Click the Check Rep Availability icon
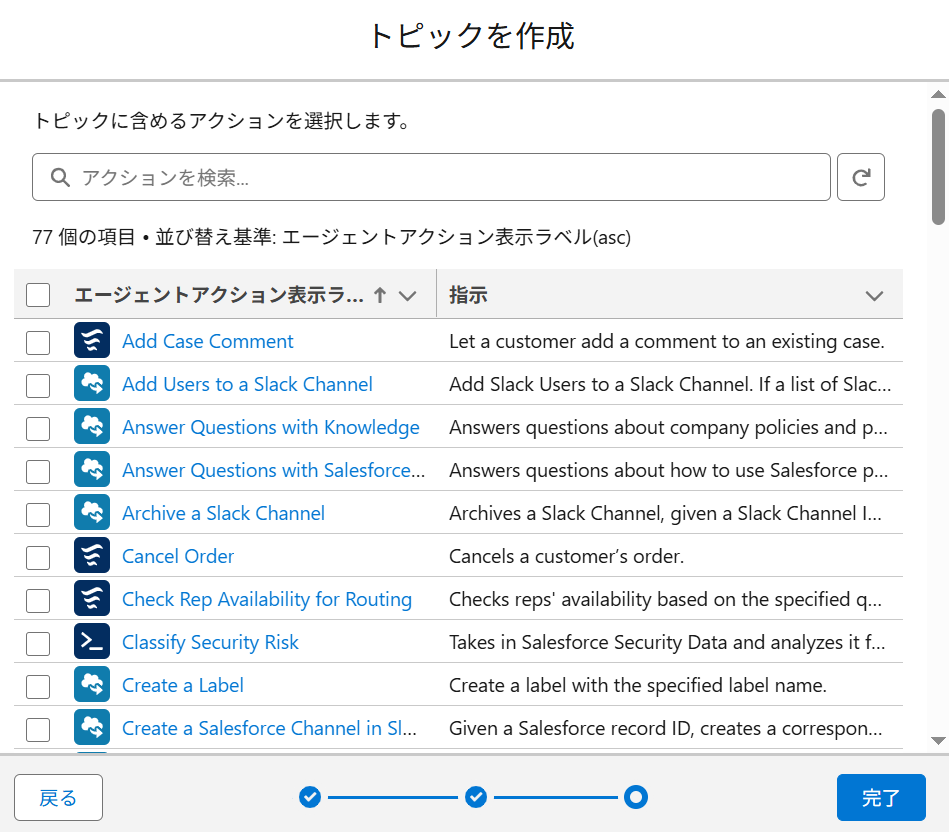This screenshot has width=949, height=832. tap(92, 598)
